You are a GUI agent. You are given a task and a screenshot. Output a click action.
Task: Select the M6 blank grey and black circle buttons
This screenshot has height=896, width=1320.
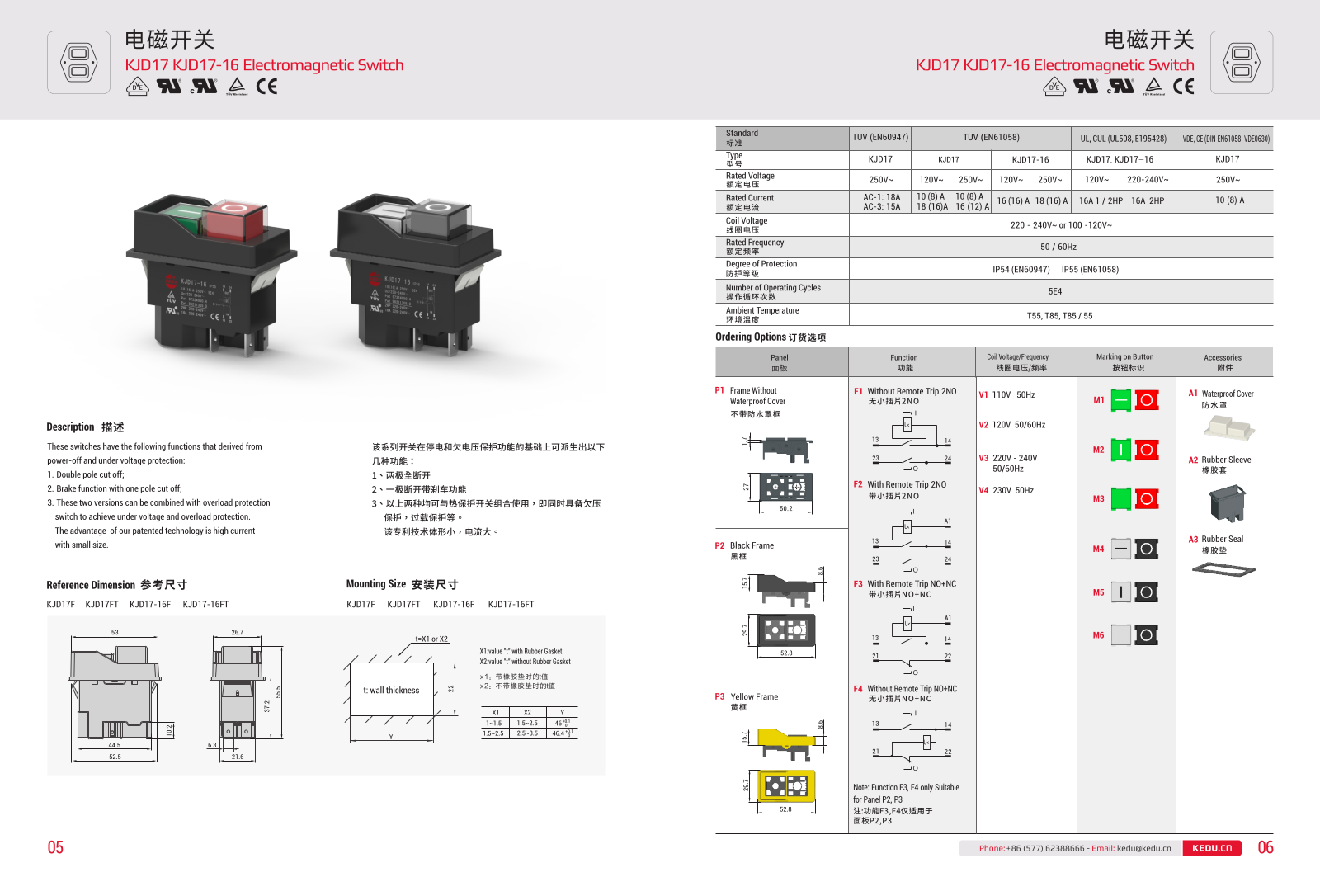pyautogui.click(x=1134, y=635)
